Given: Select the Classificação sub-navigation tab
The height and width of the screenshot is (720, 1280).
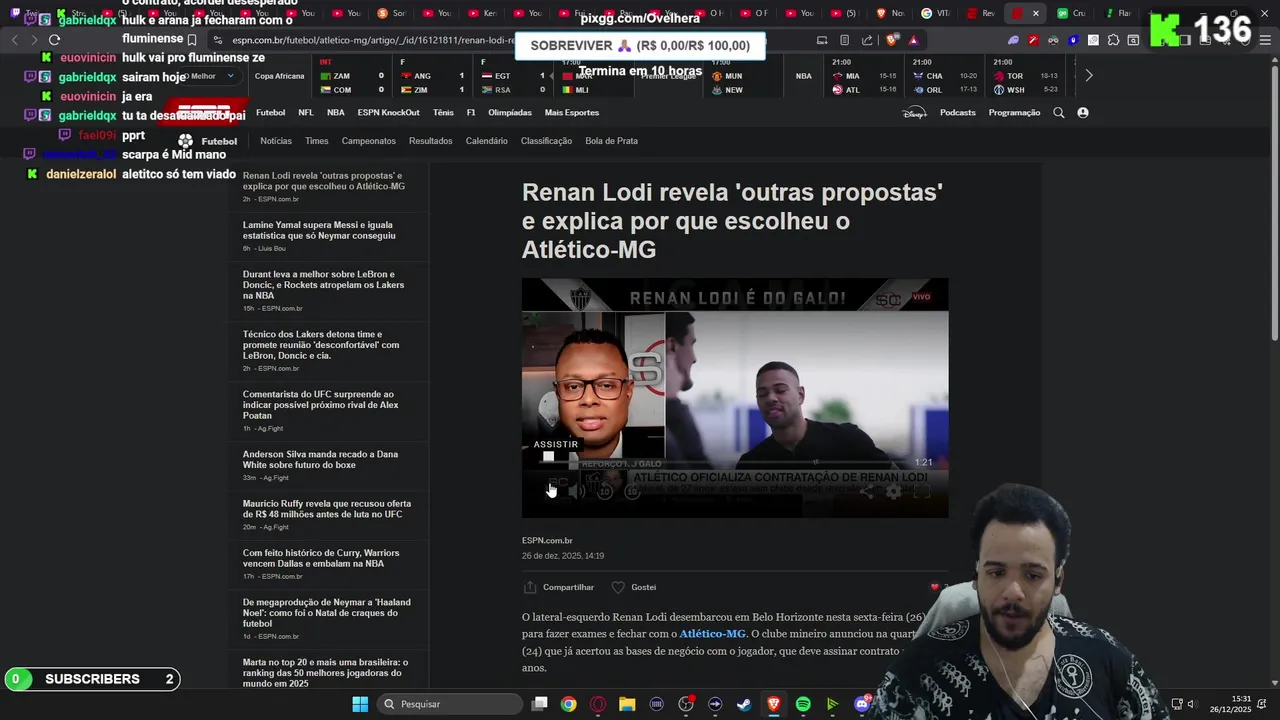Looking at the screenshot, I should click(x=547, y=141).
